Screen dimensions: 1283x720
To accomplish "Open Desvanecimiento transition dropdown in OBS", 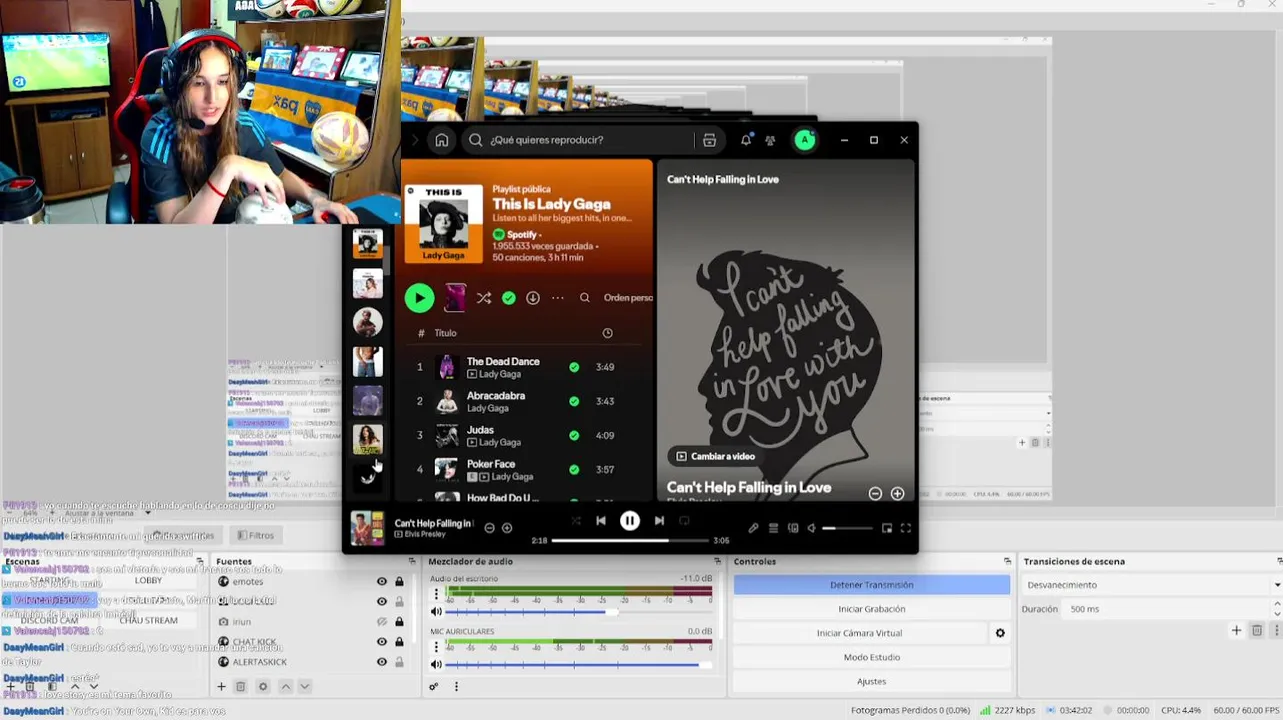I will point(1152,585).
